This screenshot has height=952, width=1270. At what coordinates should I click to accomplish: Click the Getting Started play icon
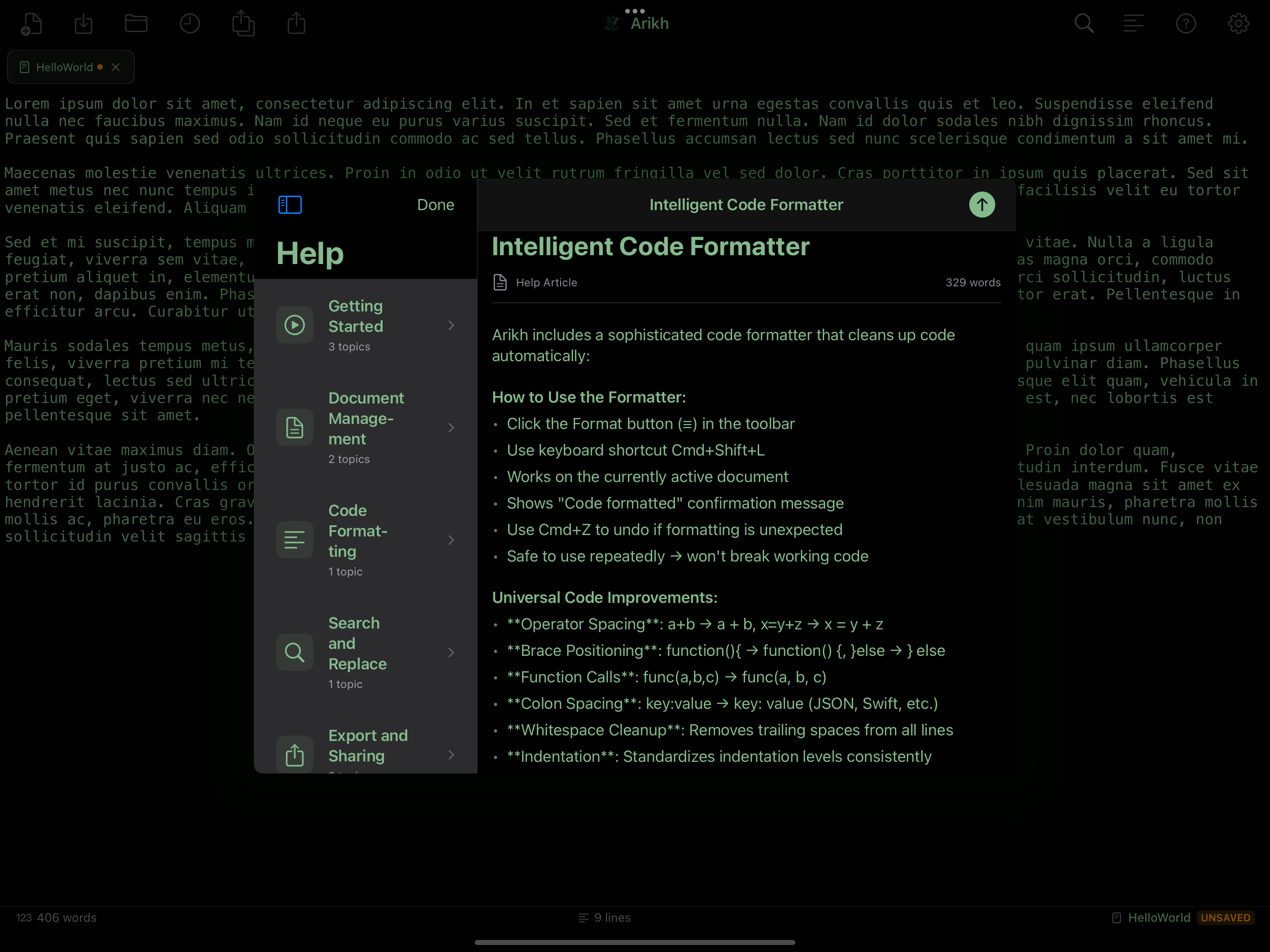pos(295,325)
